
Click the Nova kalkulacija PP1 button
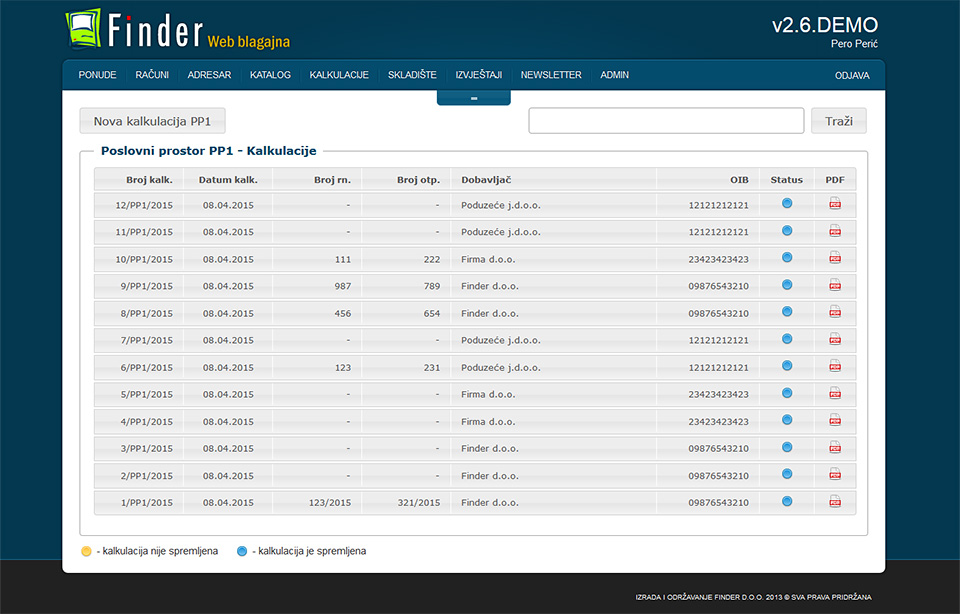coord(152,121)
